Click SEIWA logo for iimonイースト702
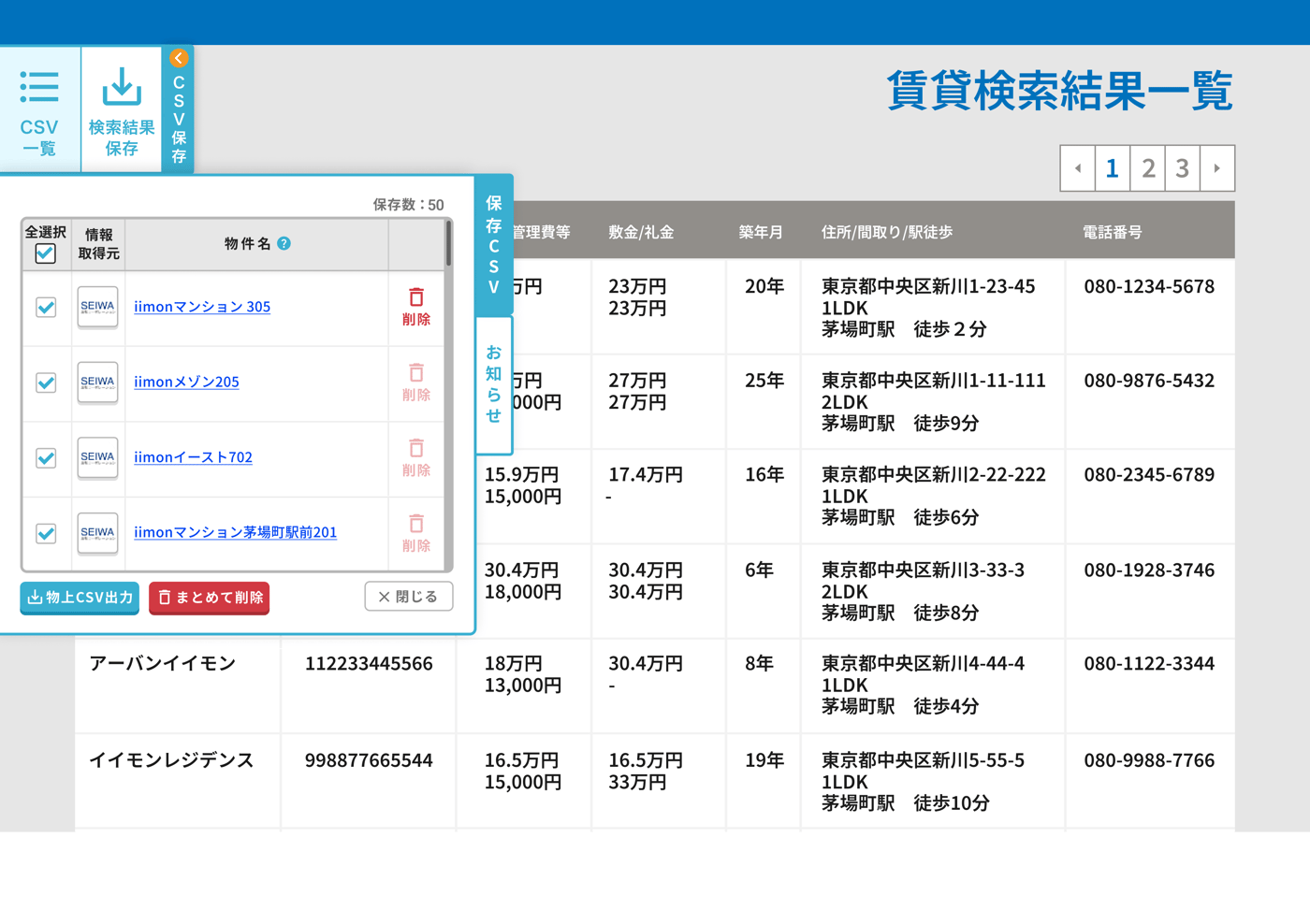Viewport: 1310px width, 924px height. pyautogui.click(x=97, y=457)
